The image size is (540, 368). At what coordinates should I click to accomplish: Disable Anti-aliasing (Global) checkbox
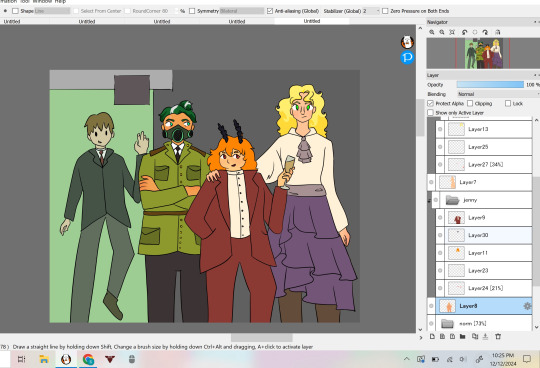coord(270,11)
